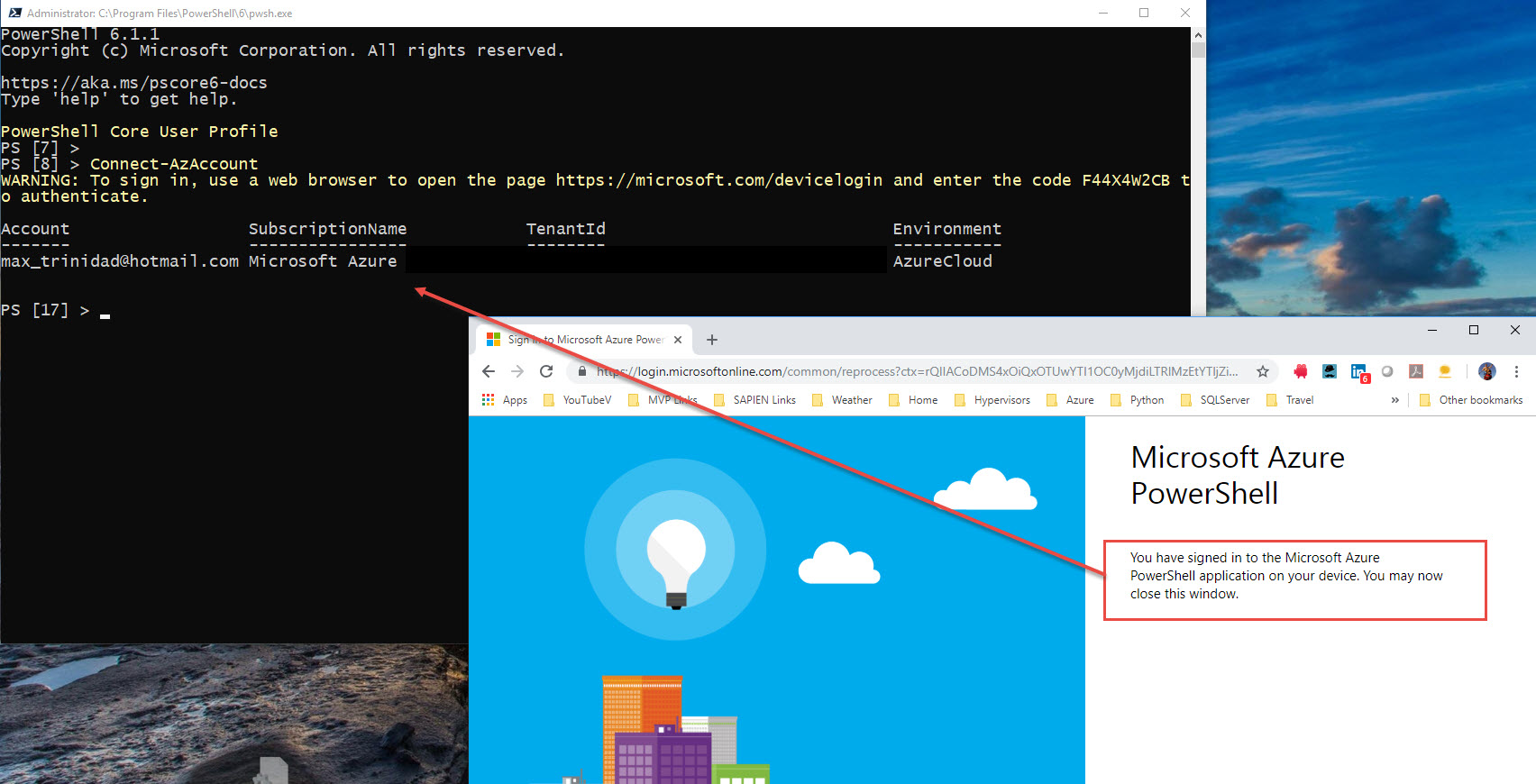Open the YouTubeV bookmark folder

tap(577, 400)
